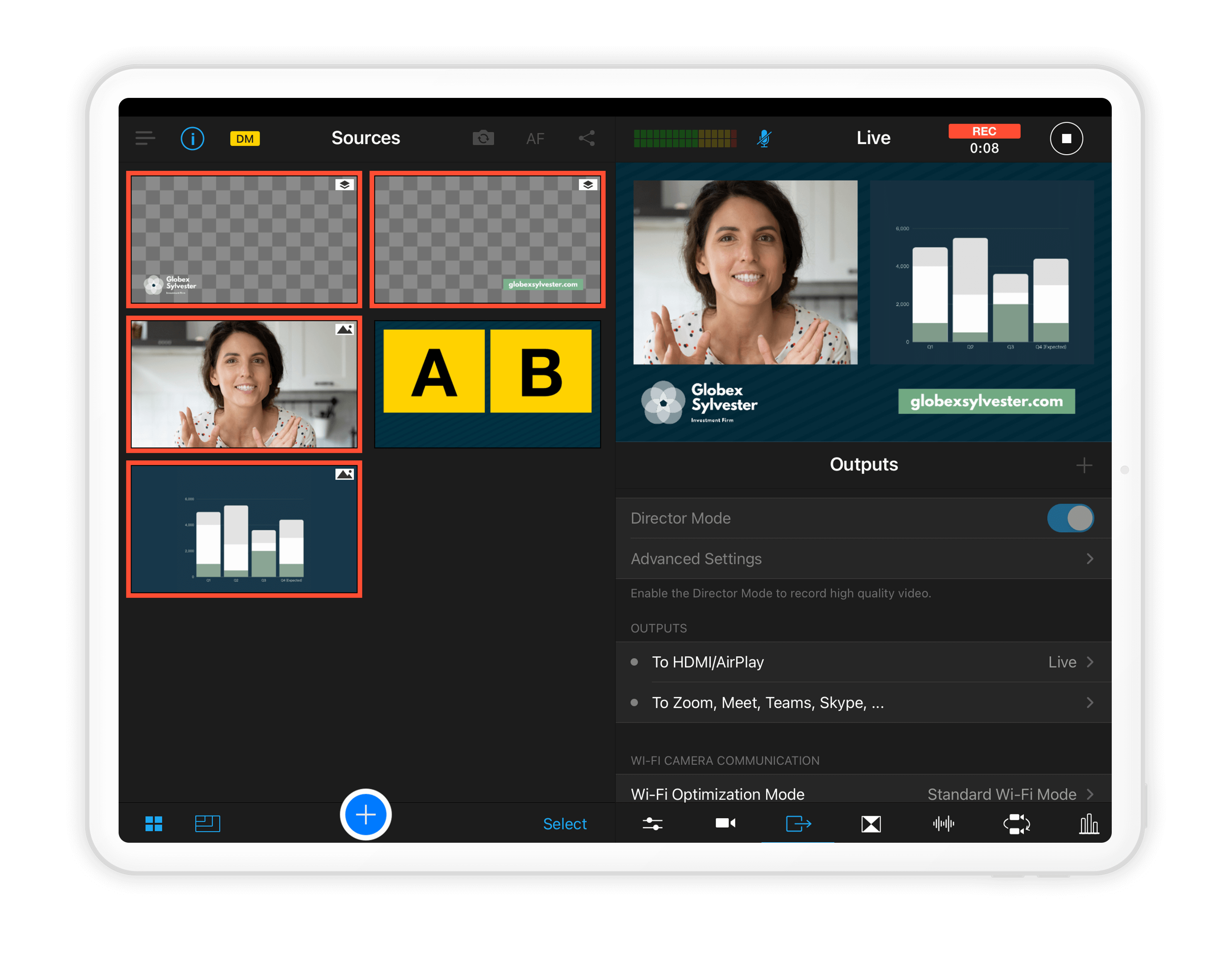Open To HDMI/AirPlay output settings

(863, 662)
